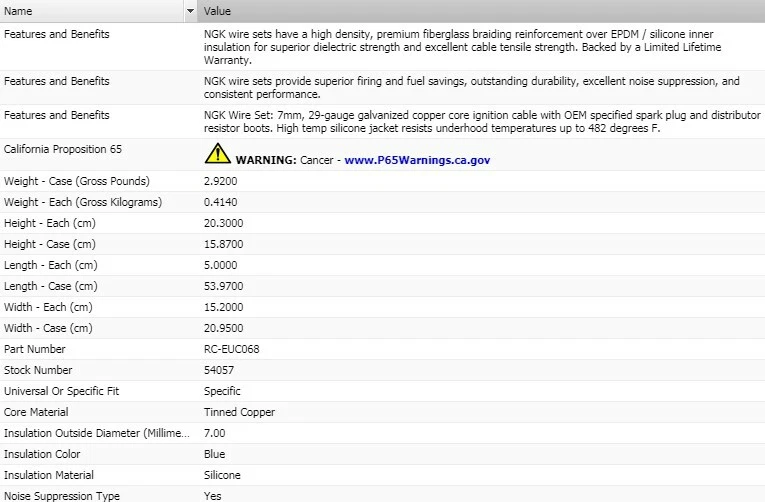Viewport: 765px width, 502px height.
Task: Select the value Tinned Copper
Action: tap(240, 412)
